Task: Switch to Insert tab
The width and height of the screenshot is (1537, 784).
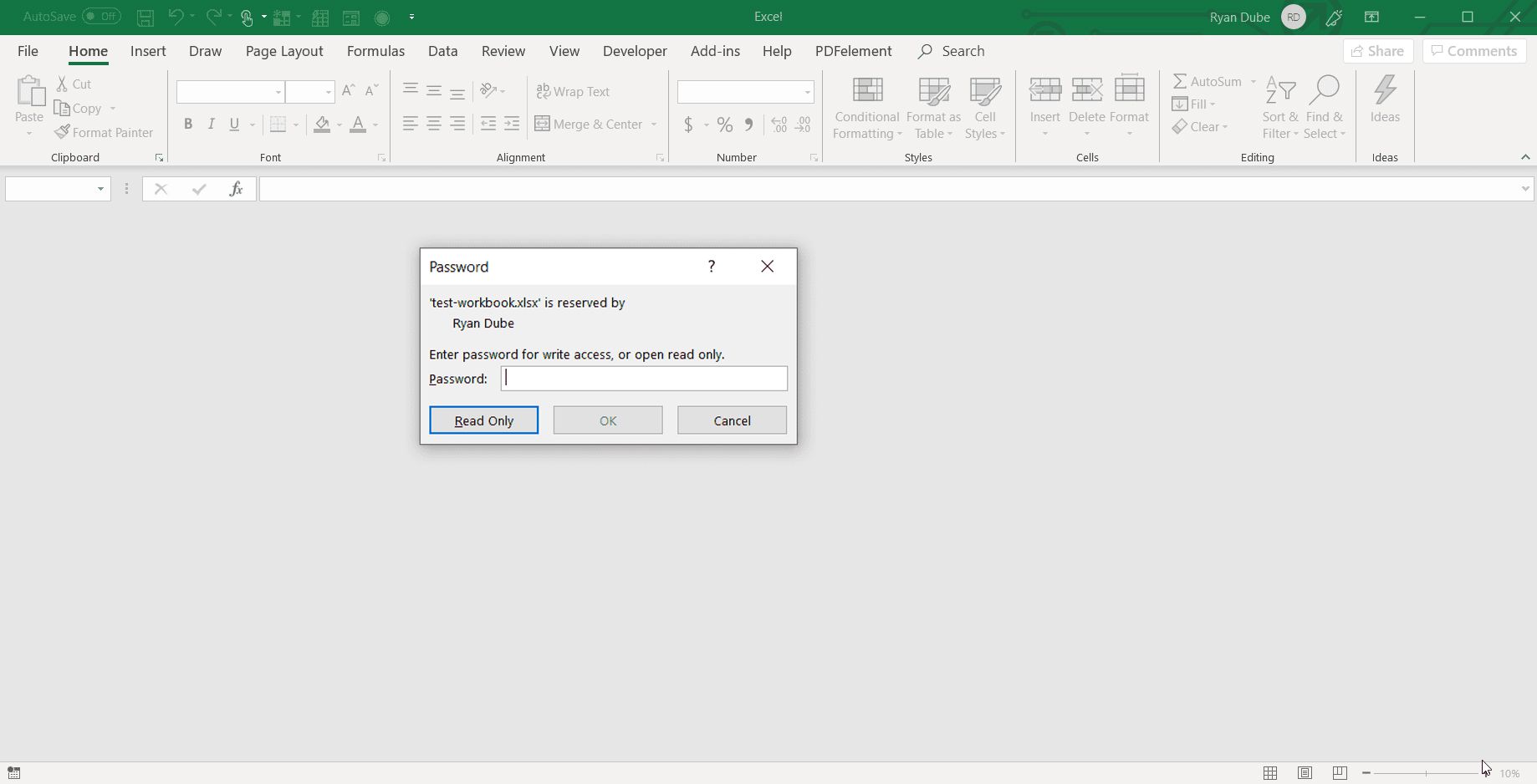Action: 148,51
